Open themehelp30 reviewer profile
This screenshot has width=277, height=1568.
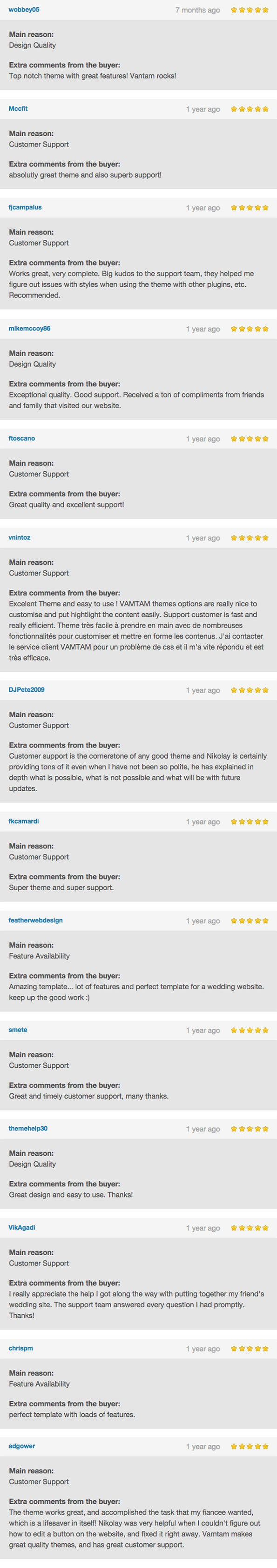point(27,1129)
